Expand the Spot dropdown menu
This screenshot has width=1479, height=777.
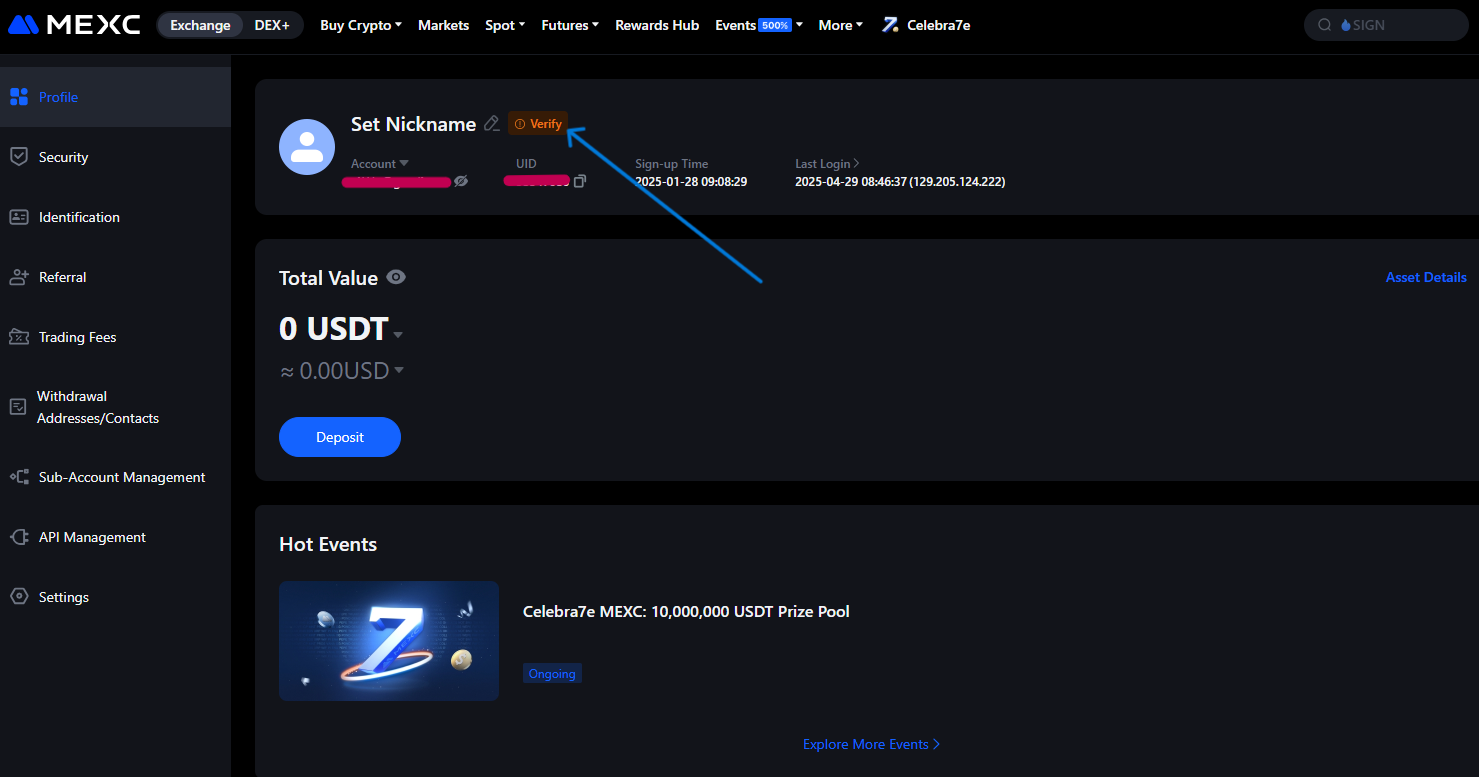pos(505,25)
